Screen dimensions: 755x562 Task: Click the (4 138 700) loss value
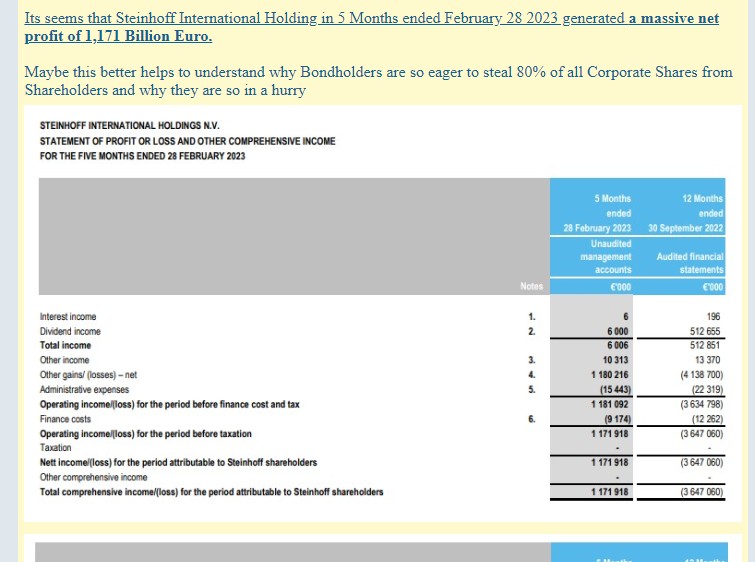(x=700, y=375)
